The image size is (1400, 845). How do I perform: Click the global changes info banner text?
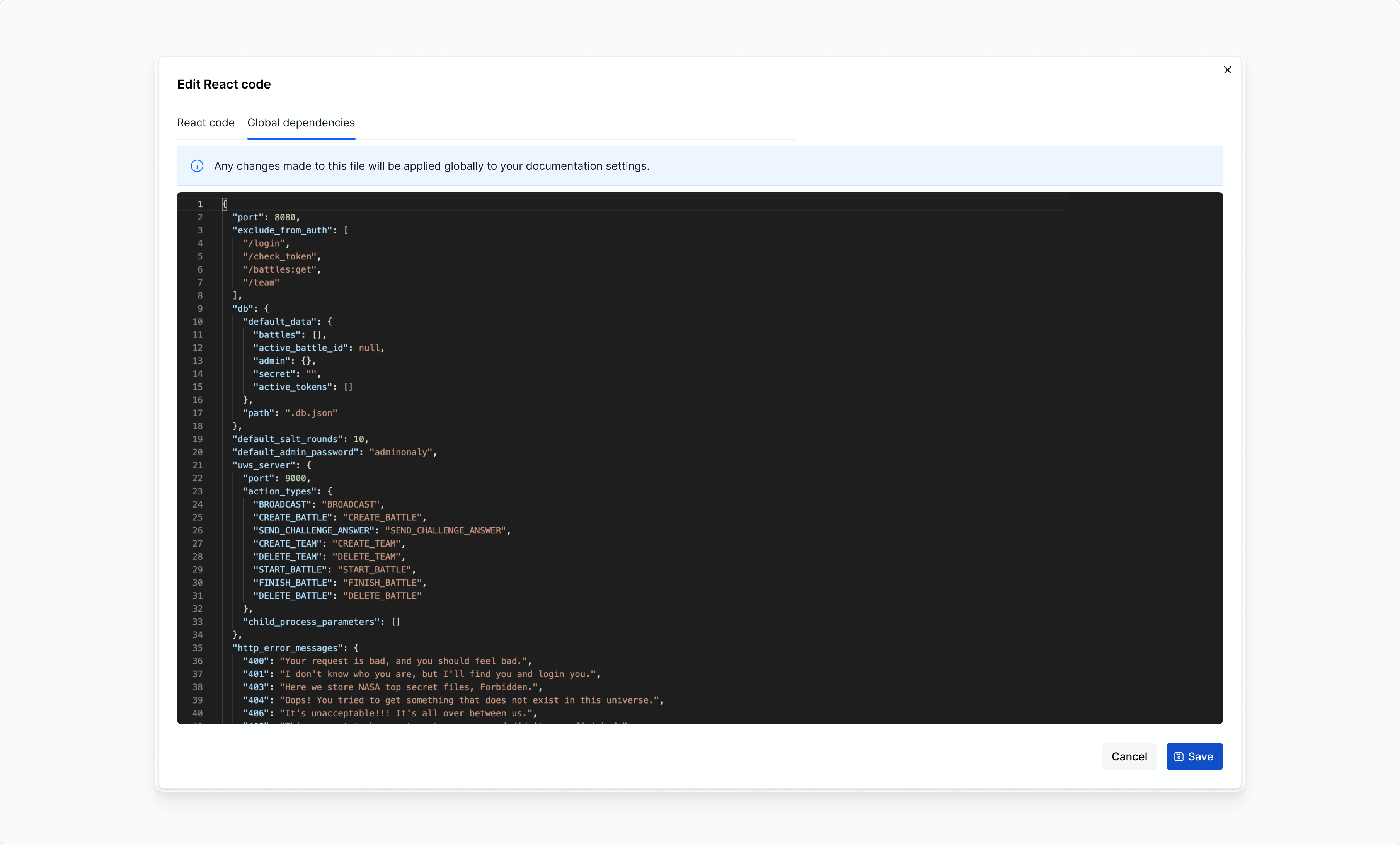pos(432,166)
